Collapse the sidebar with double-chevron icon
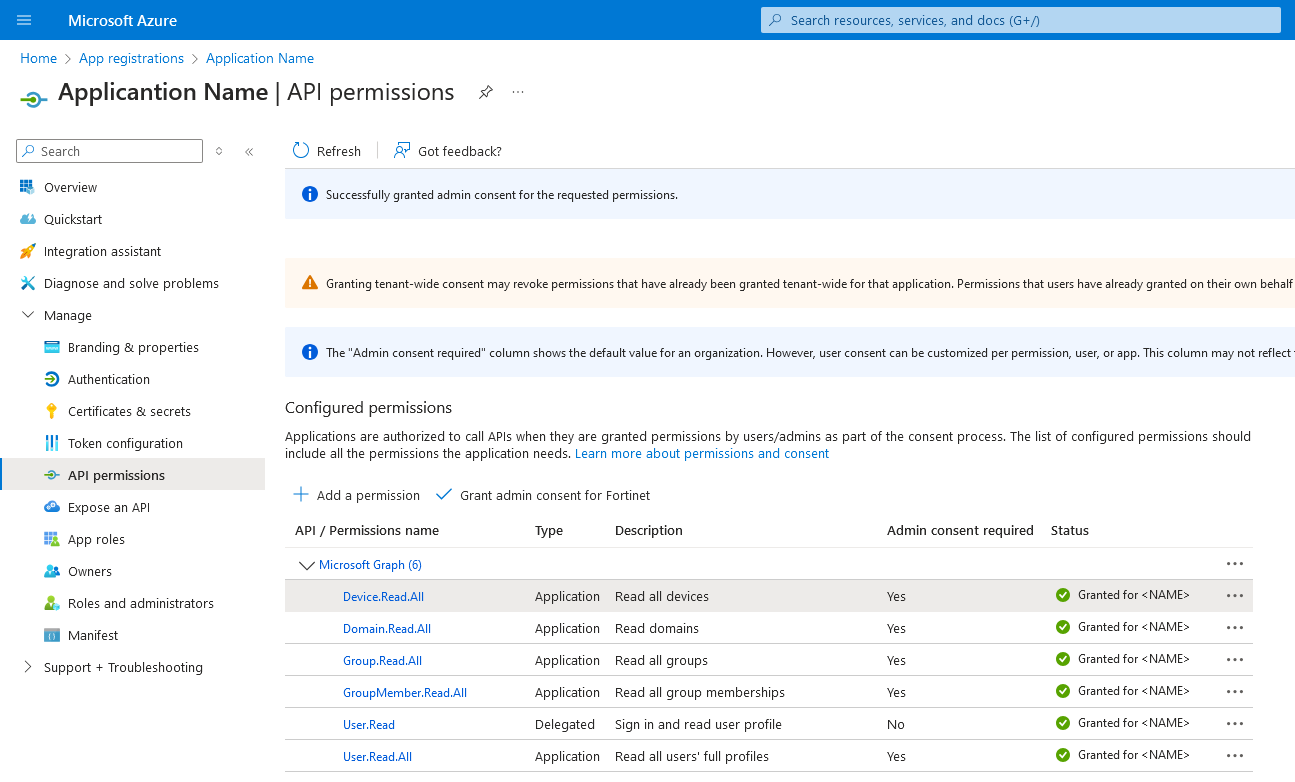Screen dimensions: 1295x782 (249, 152)
